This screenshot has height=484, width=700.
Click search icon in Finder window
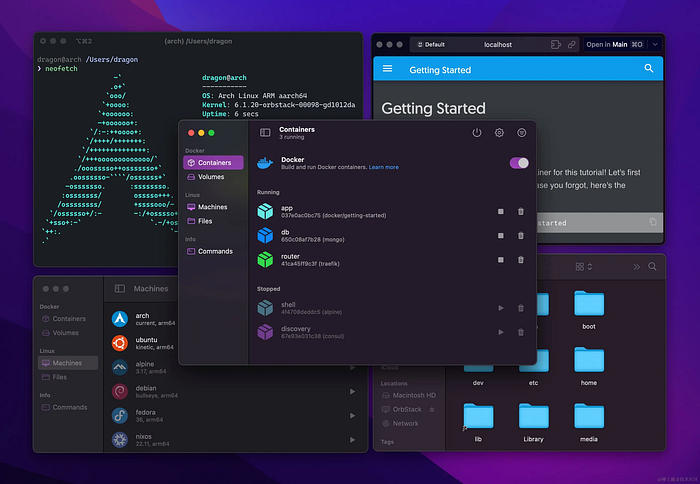[x=652, y=267]
